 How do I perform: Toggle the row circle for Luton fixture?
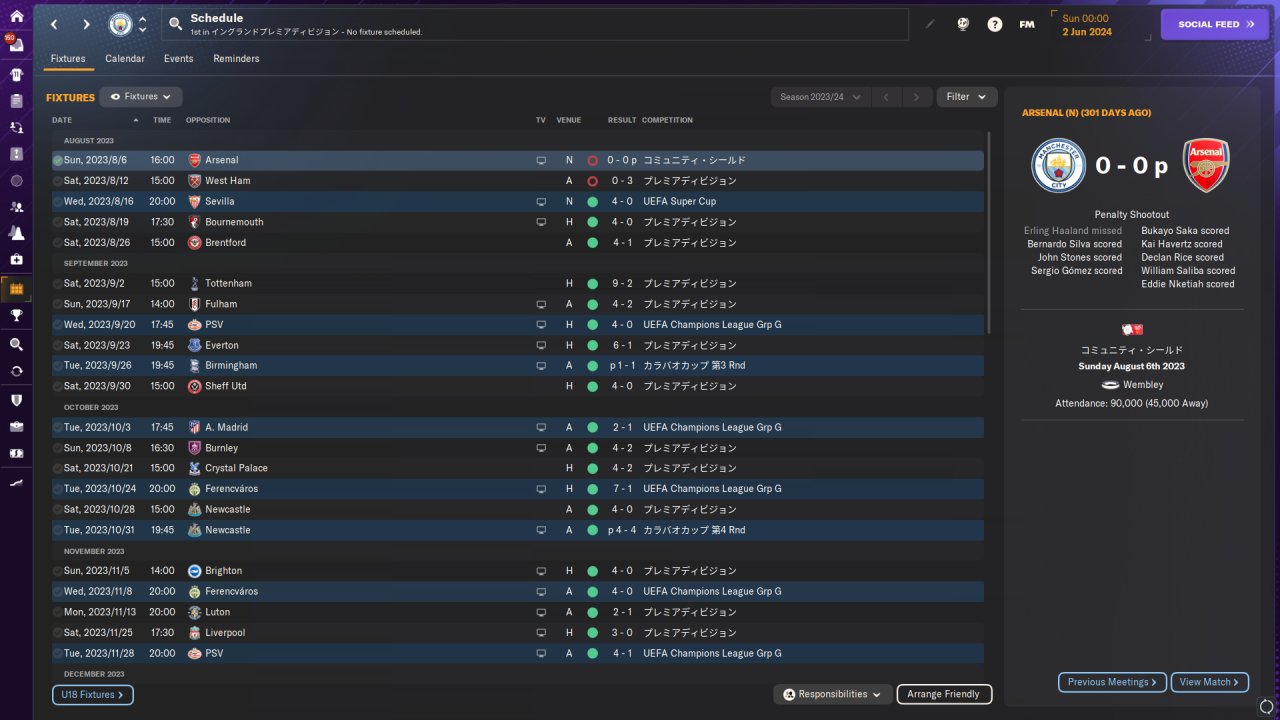click(58, 612)
